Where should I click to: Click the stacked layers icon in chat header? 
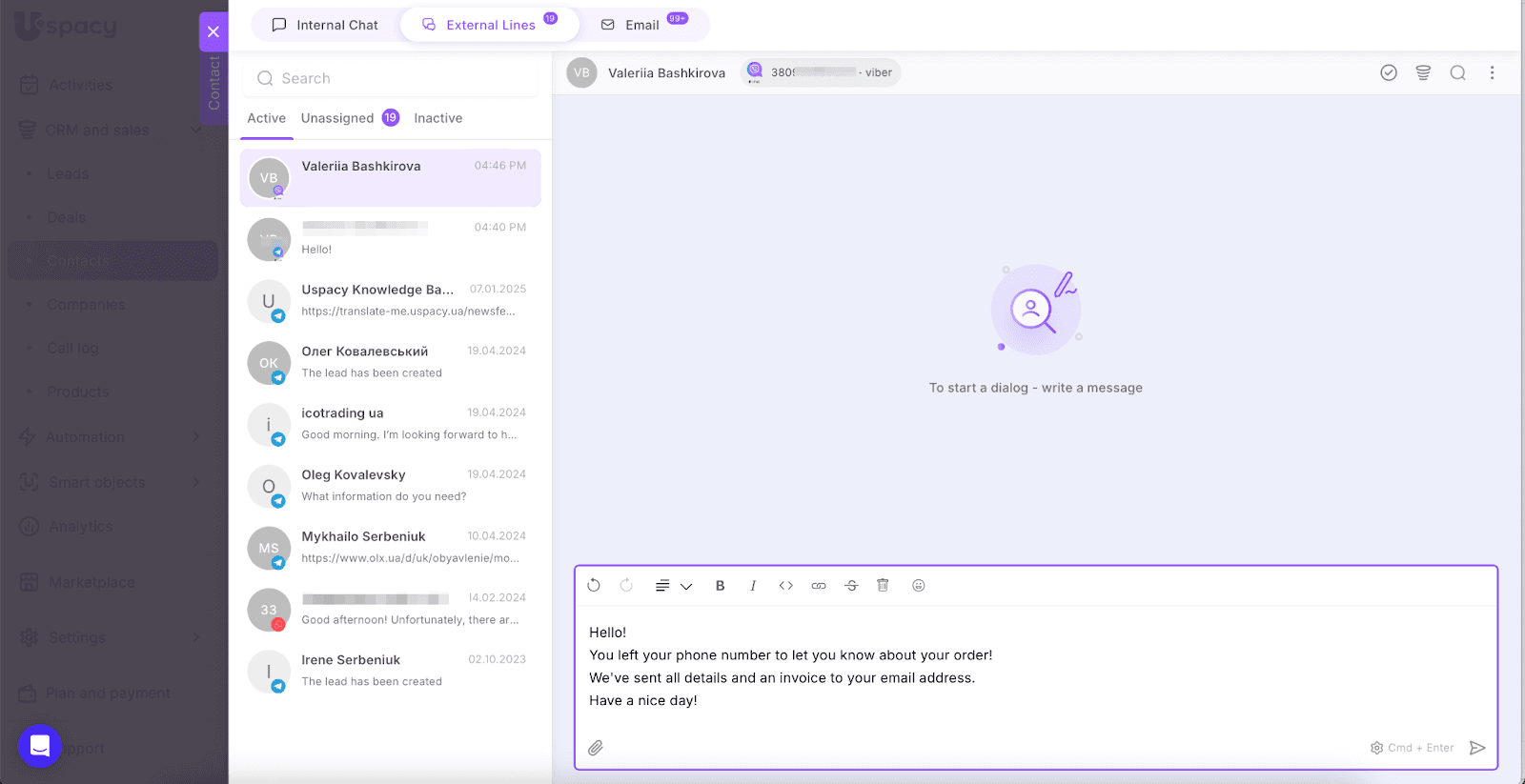pos(1423,72)
